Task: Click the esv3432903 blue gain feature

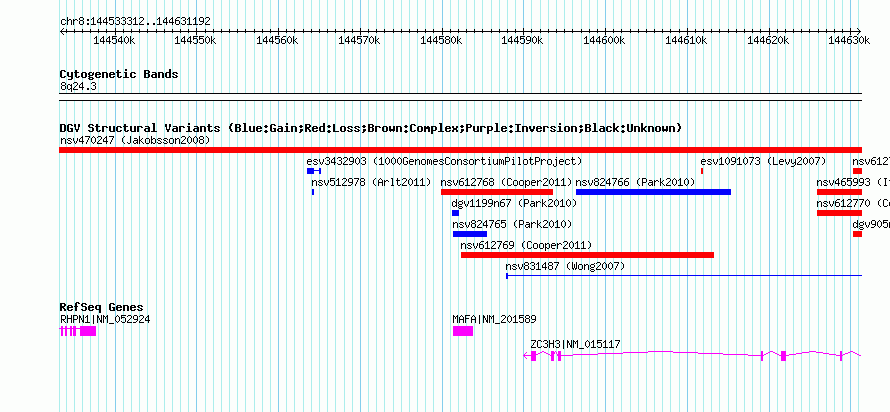Action: (x=314, y=171)
